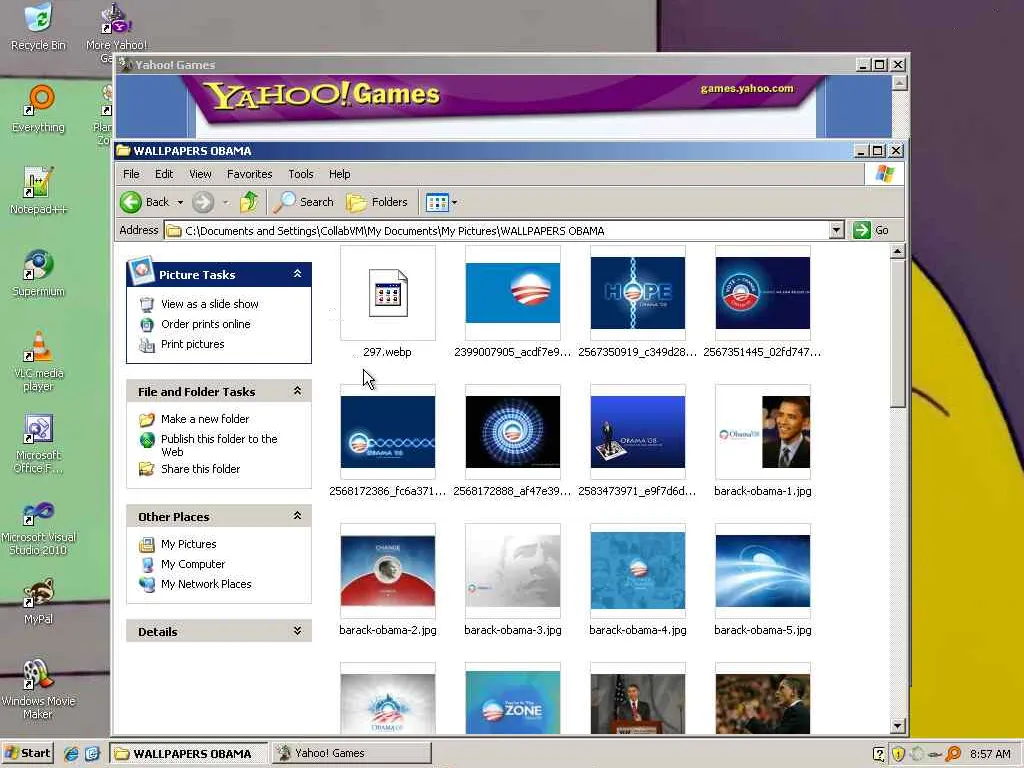This screenshot has width=1024, height=768.
Task: Click the green Go button
Action: [871, 230]
